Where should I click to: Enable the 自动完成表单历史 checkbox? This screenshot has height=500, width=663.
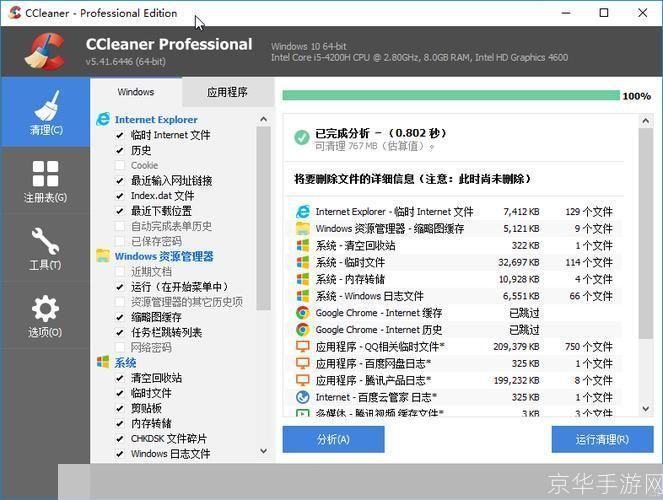click(x=120, y=226)
